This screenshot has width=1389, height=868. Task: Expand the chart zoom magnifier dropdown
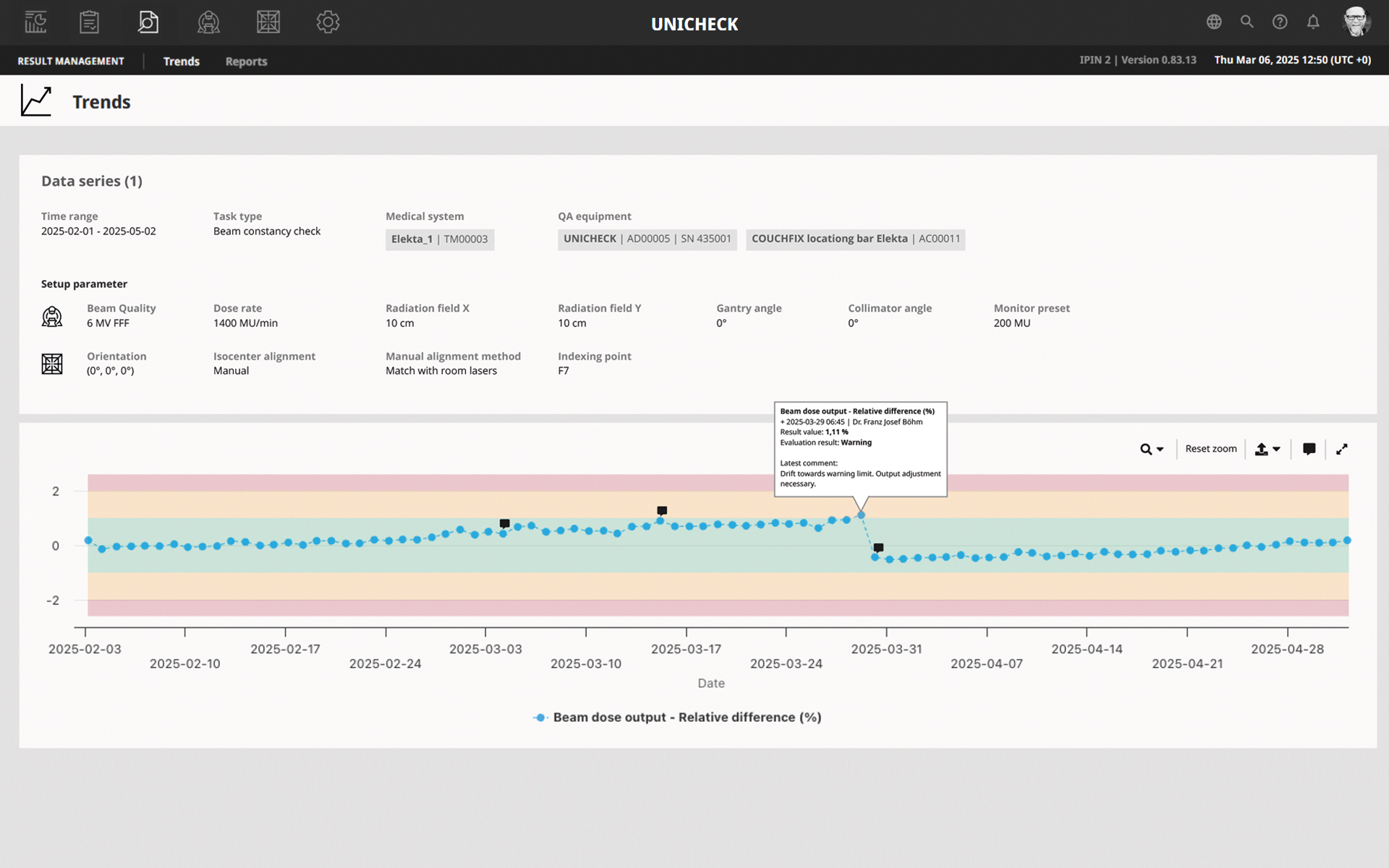(1152, 449)
